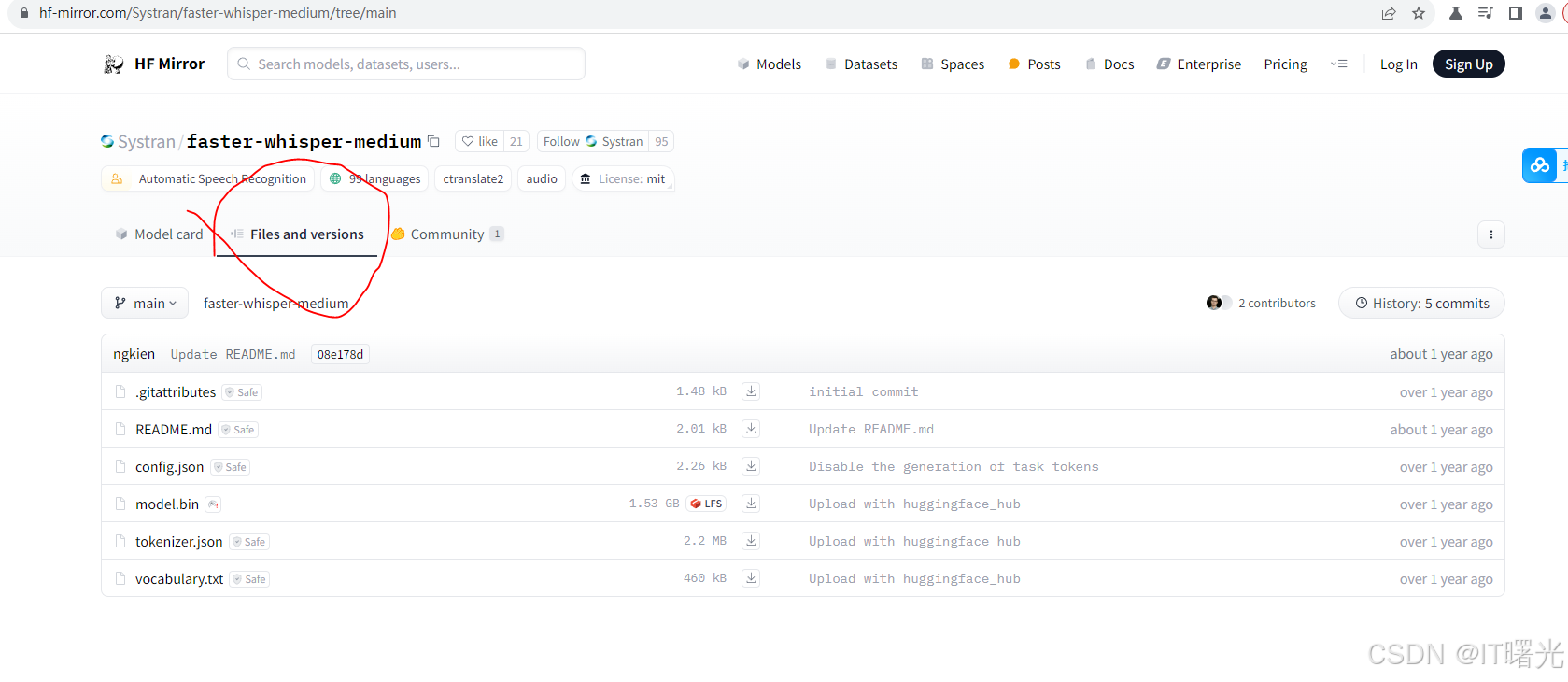The width and height of the screenshot is (1568, 682).
Task: Select the ctranslate2 tag
Action: [x=473, y=178]
